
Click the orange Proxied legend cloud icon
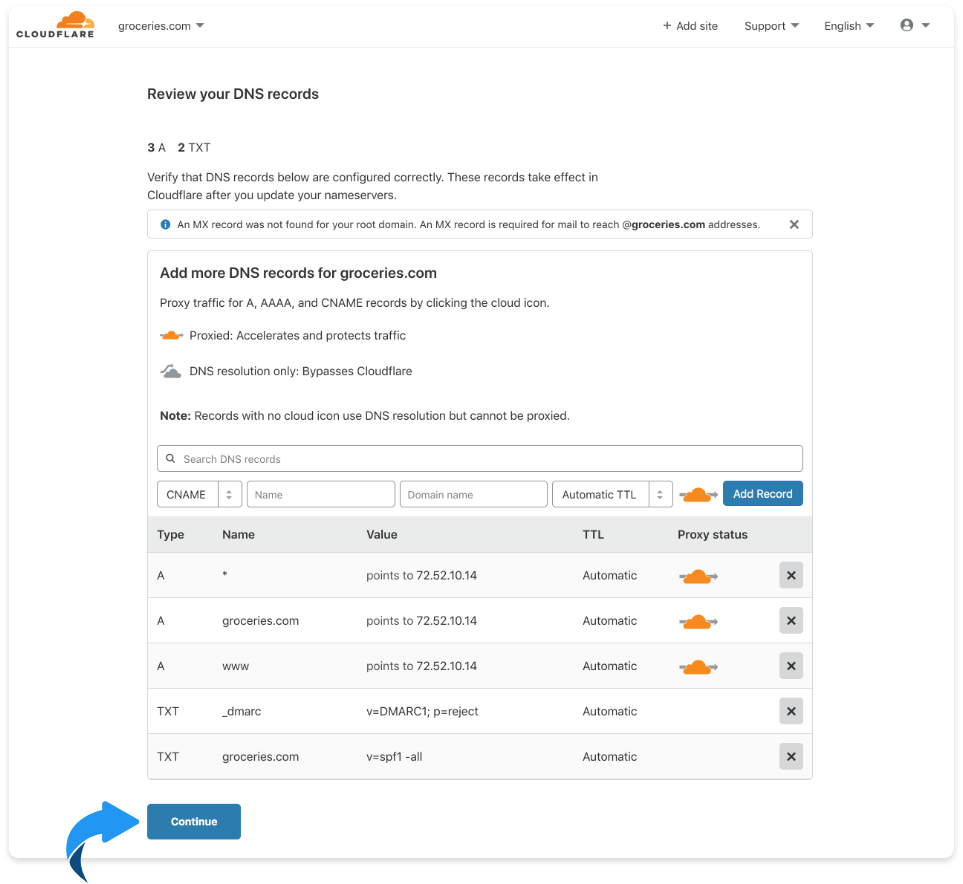click(171, 335)
